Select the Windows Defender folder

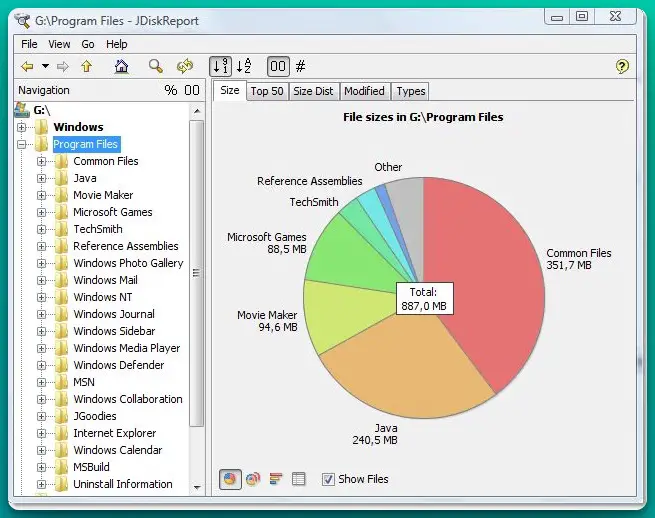[x=119, y=365]
